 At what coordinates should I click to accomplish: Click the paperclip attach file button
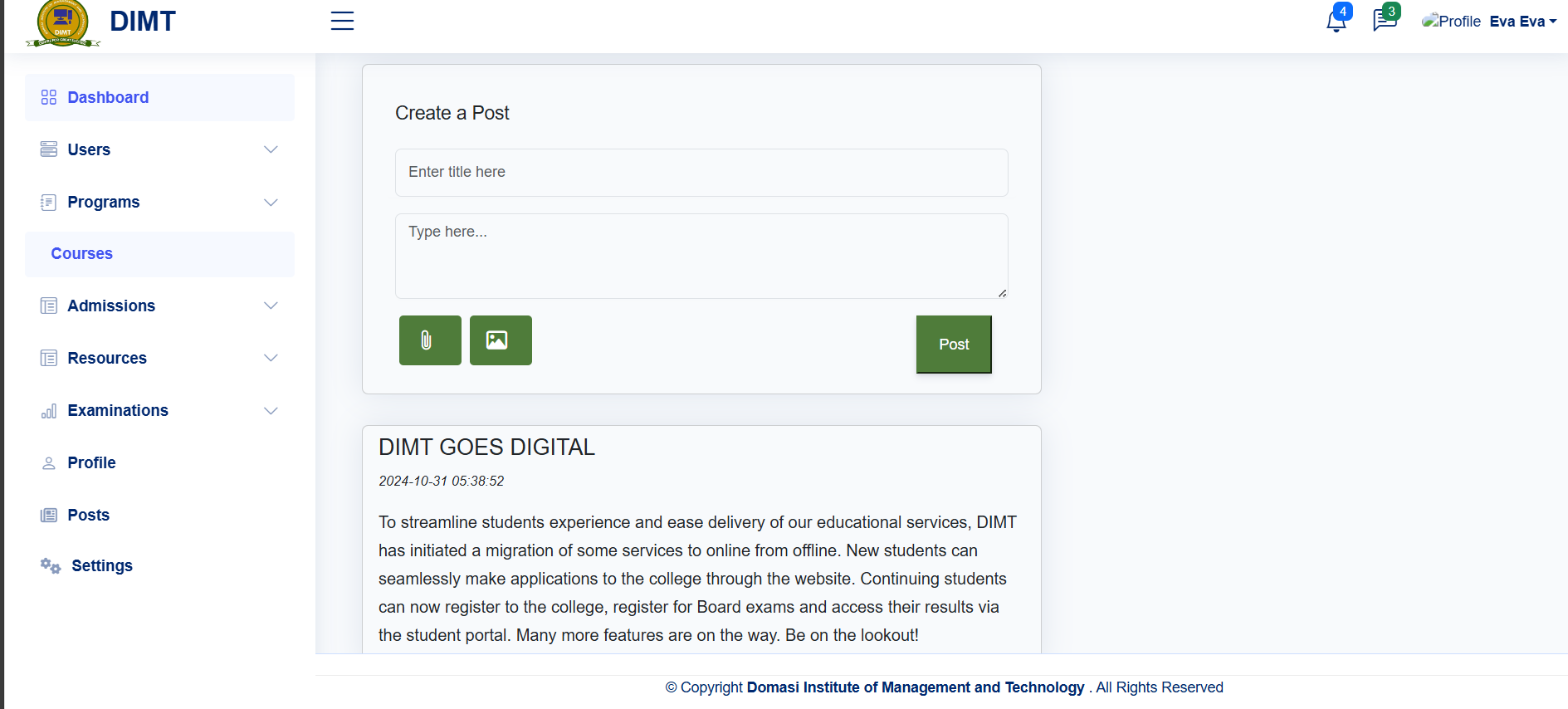pyautogui.click(x=430, y=340)
